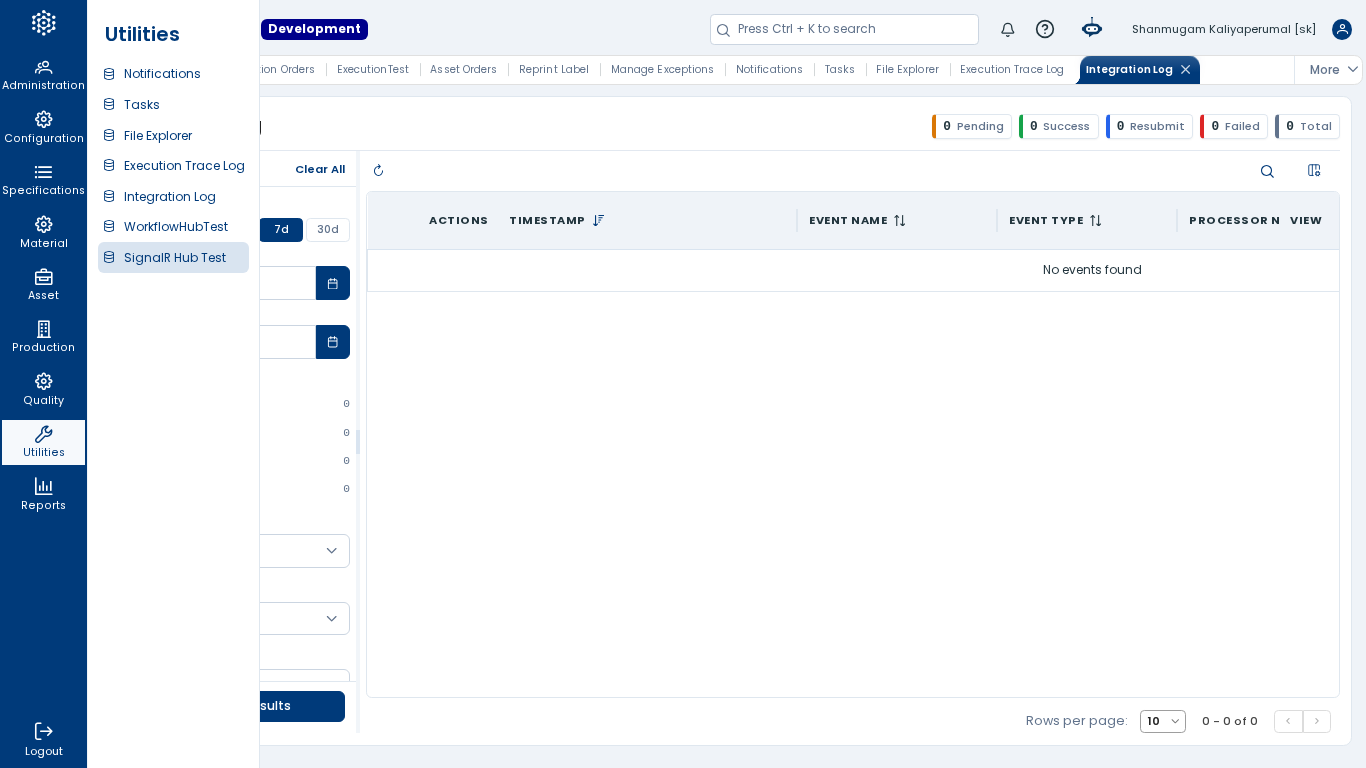
Task: Select the 7d range toggle
Action: (281, 230)
